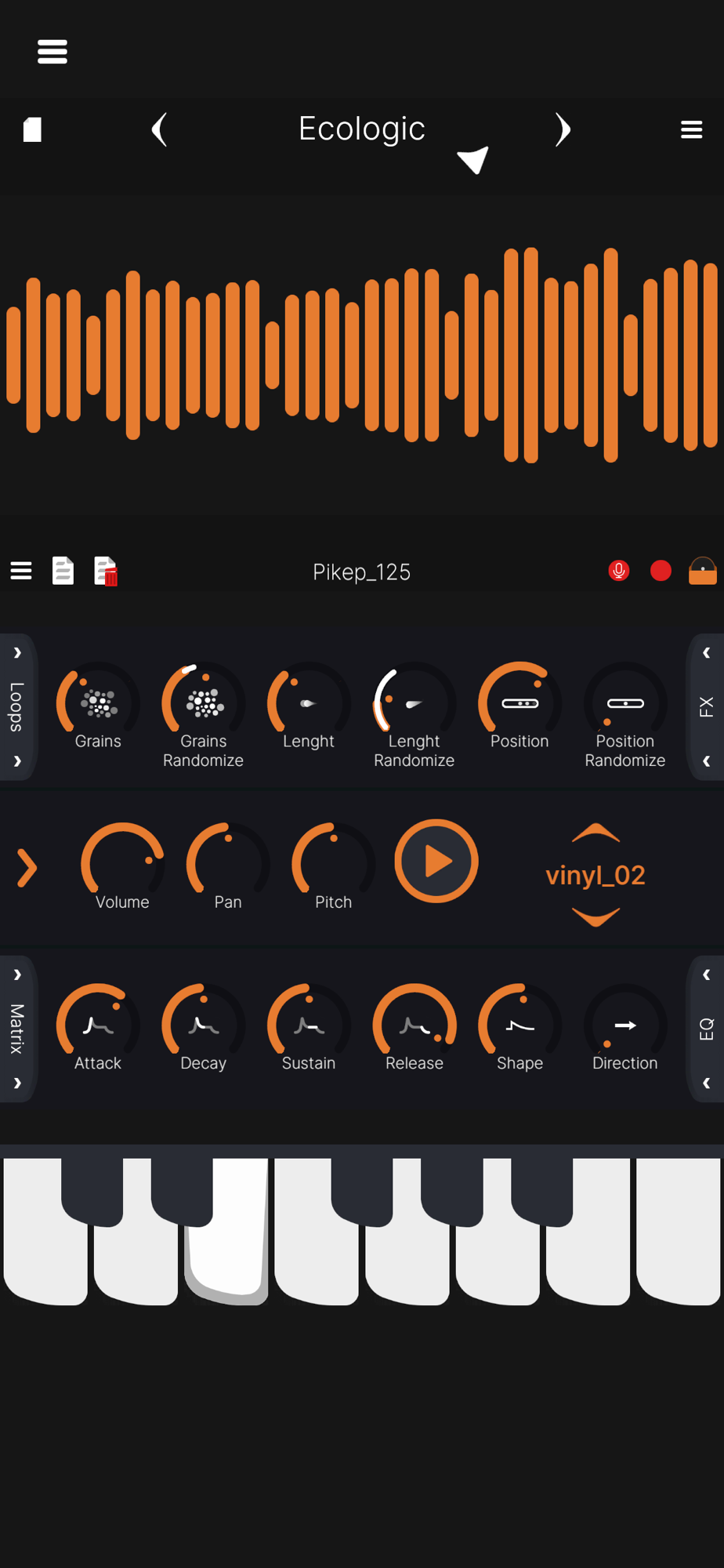Click the orange waveform display
This screenshot has height=1568, width=724.
click(362, 354)
